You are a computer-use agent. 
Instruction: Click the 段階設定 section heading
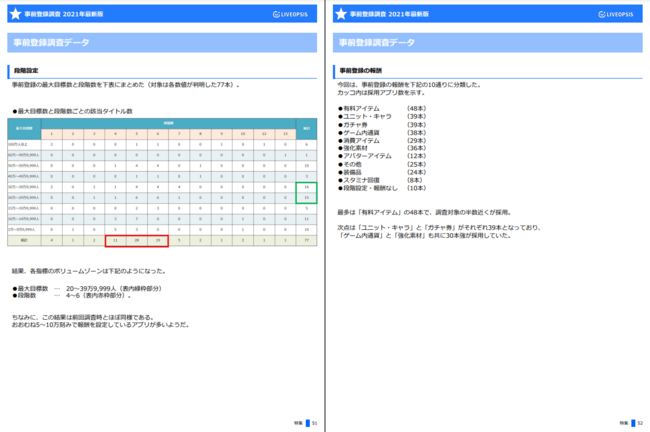[26, 70]
